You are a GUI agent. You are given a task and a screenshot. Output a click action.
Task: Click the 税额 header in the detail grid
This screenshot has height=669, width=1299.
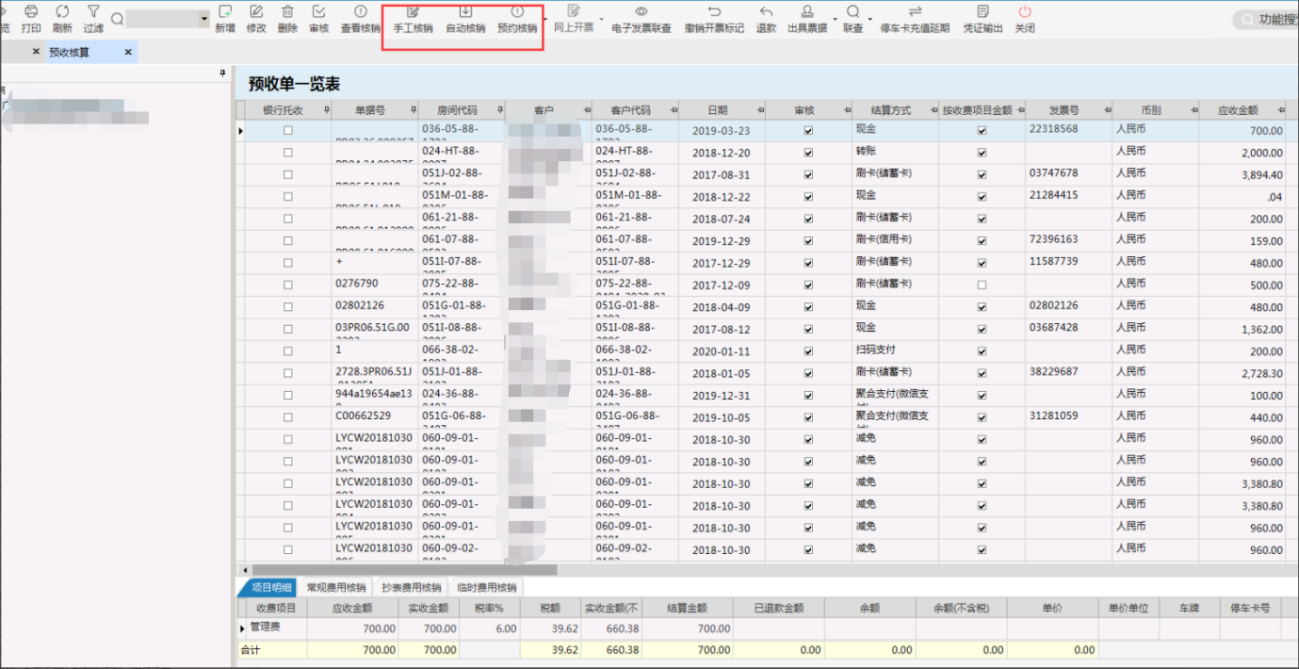[x=550, y=608]
